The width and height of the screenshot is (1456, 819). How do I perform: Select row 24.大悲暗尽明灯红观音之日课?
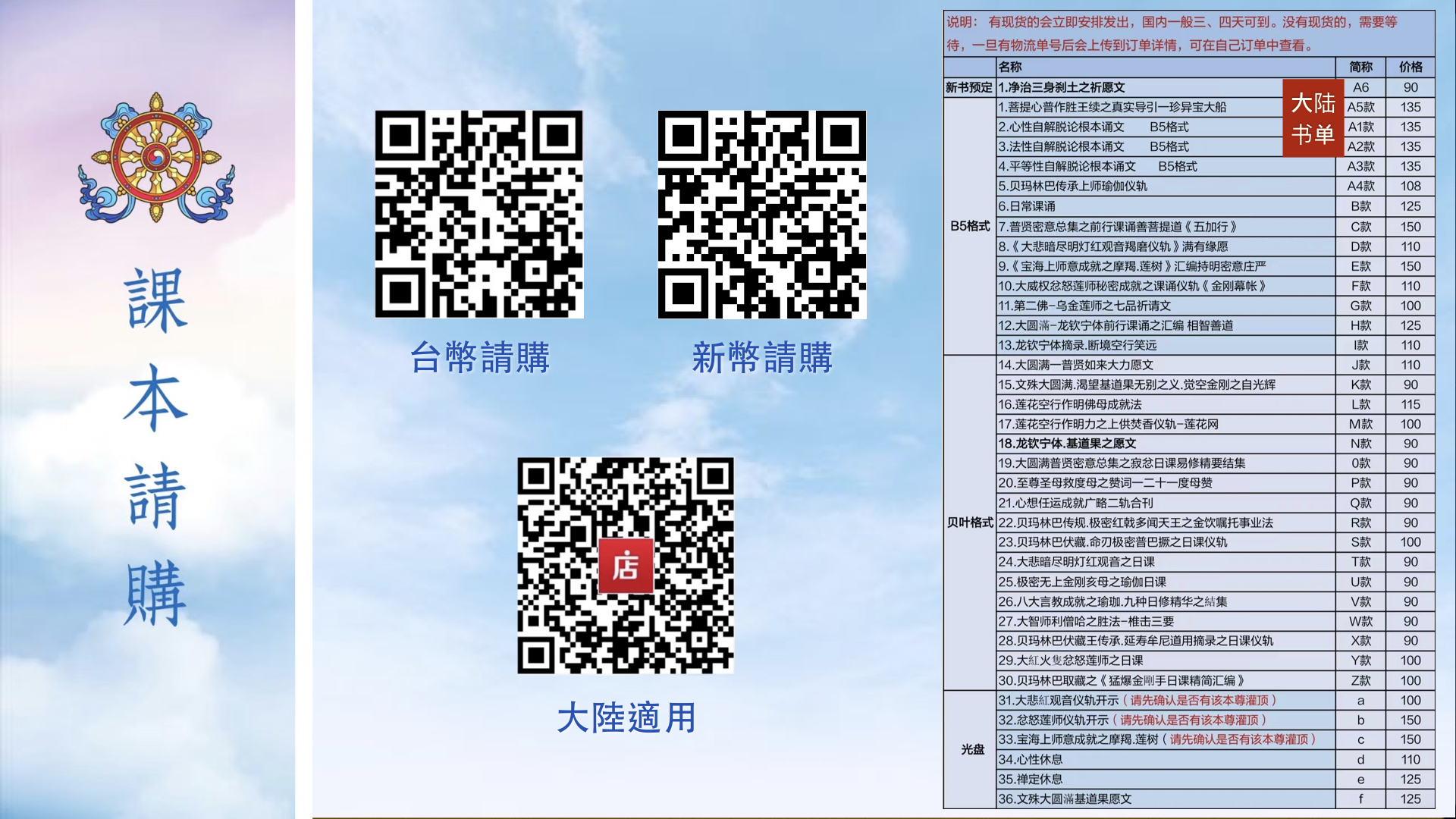(x=1166, y=562)
